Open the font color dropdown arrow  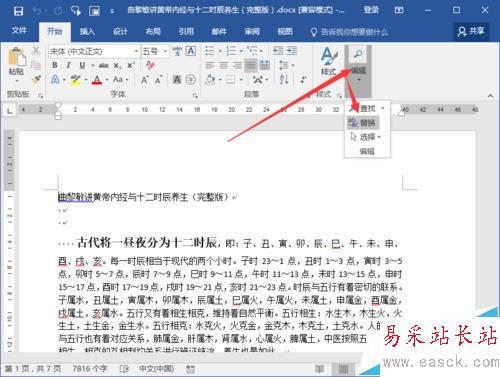pos(107,80)
